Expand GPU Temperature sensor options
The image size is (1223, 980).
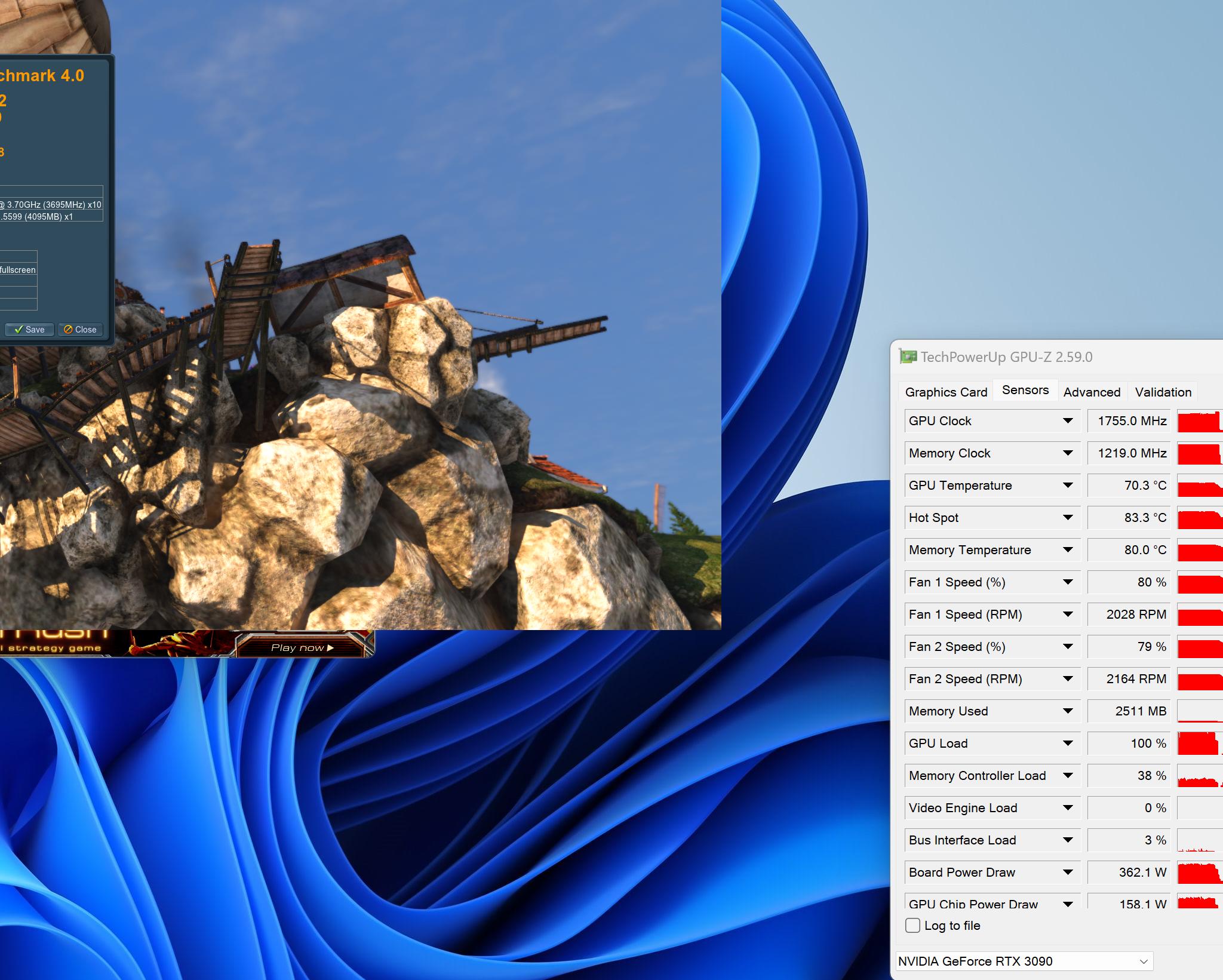1068,486
